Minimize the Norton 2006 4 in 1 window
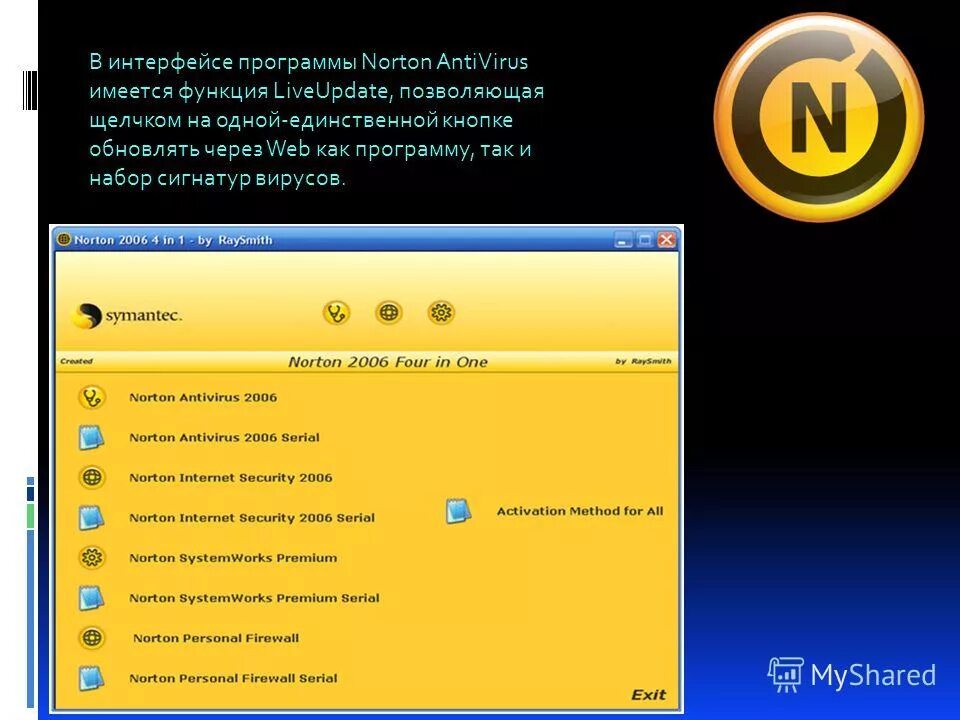 click(623, 240)
